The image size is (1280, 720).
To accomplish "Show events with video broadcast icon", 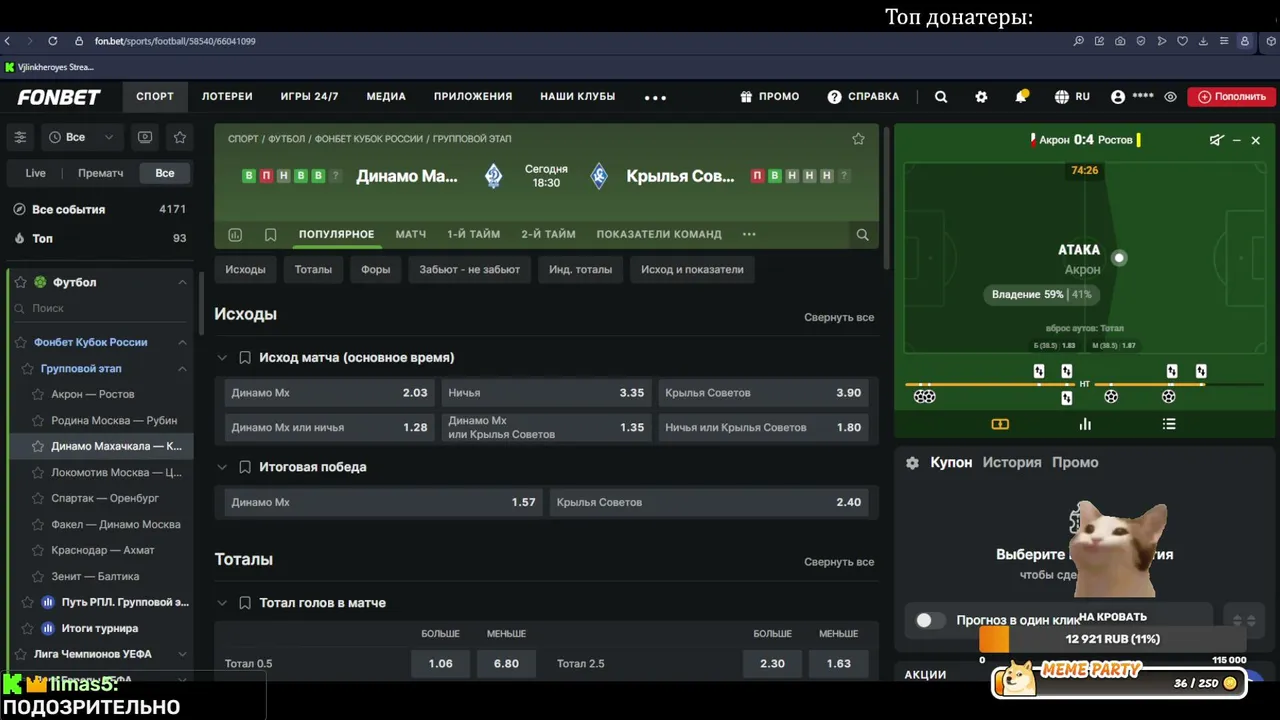I will (x=145, y=137).
